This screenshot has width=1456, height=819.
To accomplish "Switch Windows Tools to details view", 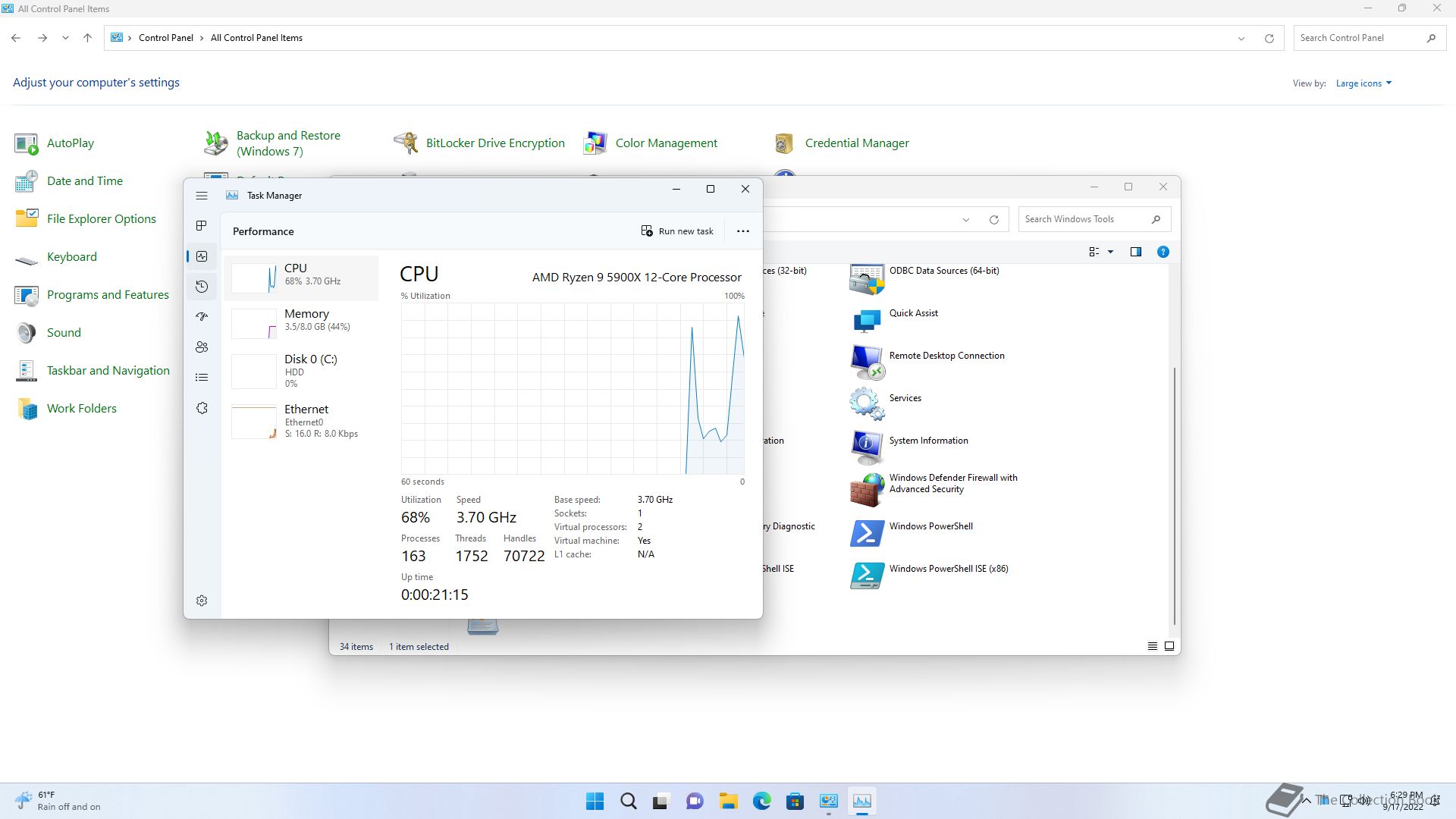I will [x=1152, y=647].
